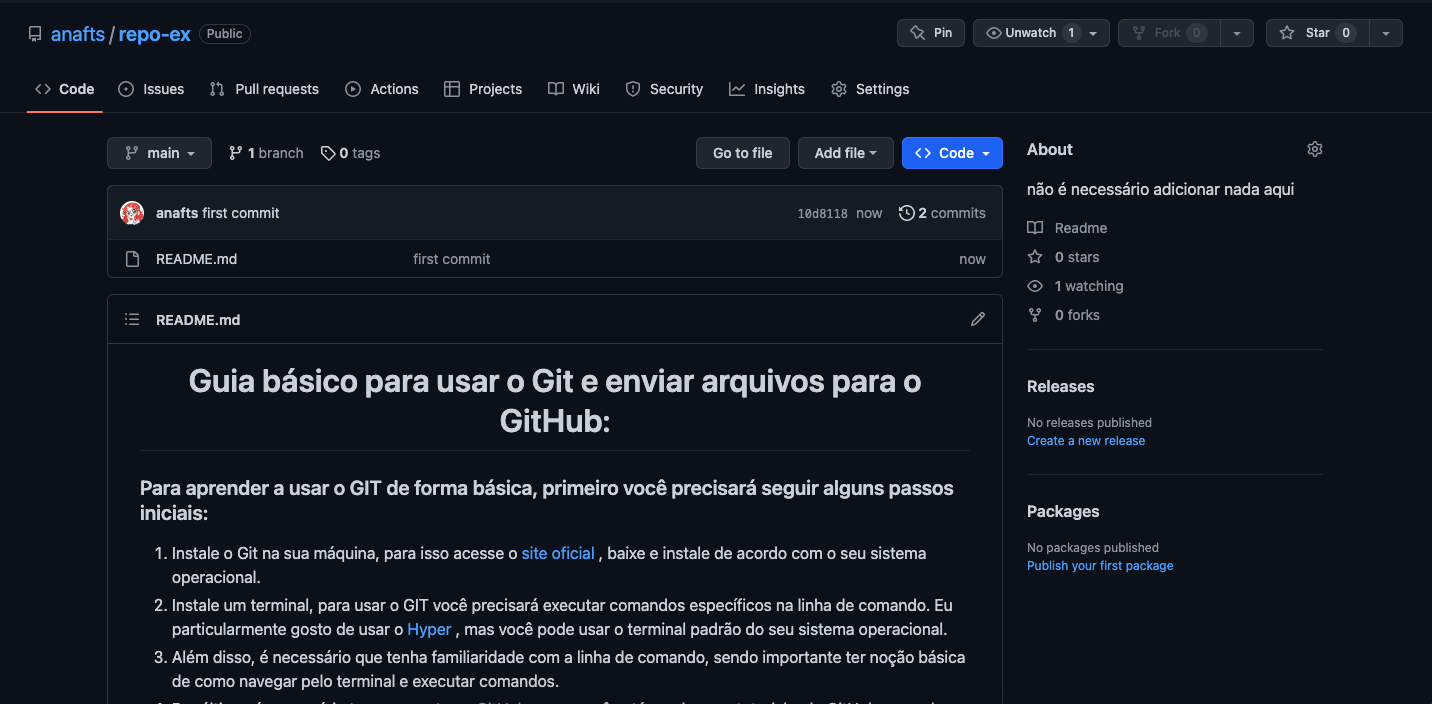Screen dimensions: 1432x704
Task: Click Publish your first package
Action: tap(1100, 566)
